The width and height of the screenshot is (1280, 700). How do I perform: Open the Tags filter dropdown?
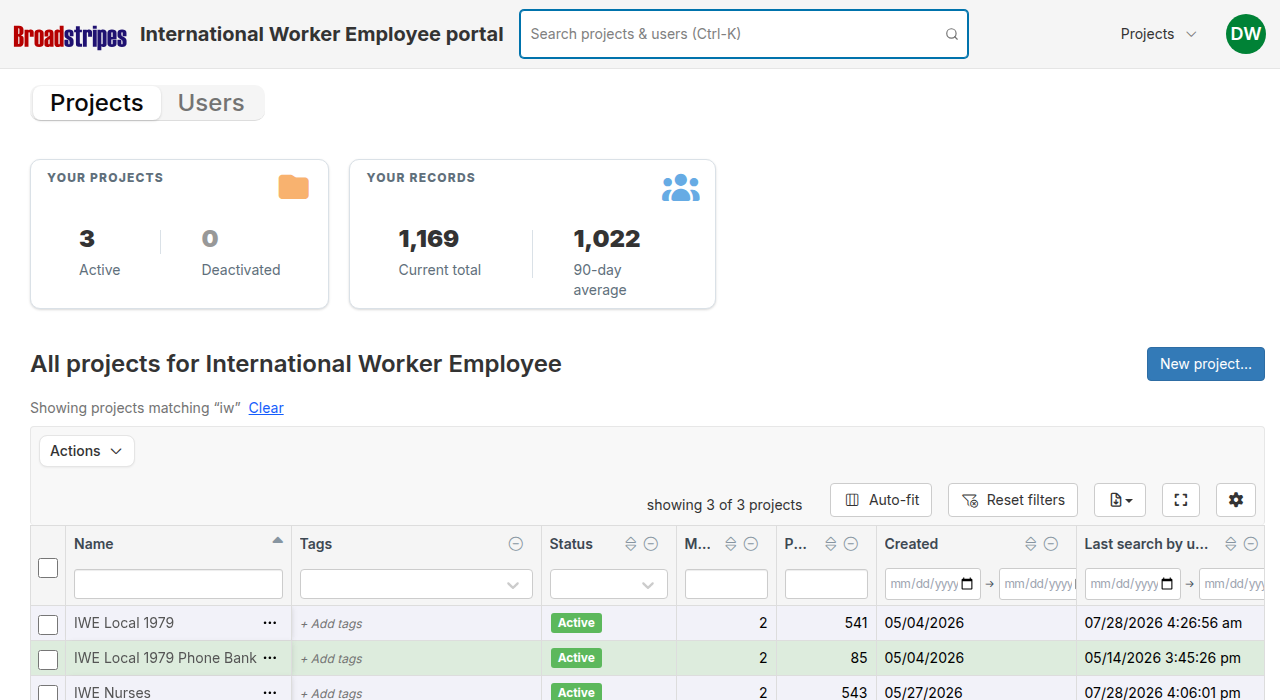(416, 584)
